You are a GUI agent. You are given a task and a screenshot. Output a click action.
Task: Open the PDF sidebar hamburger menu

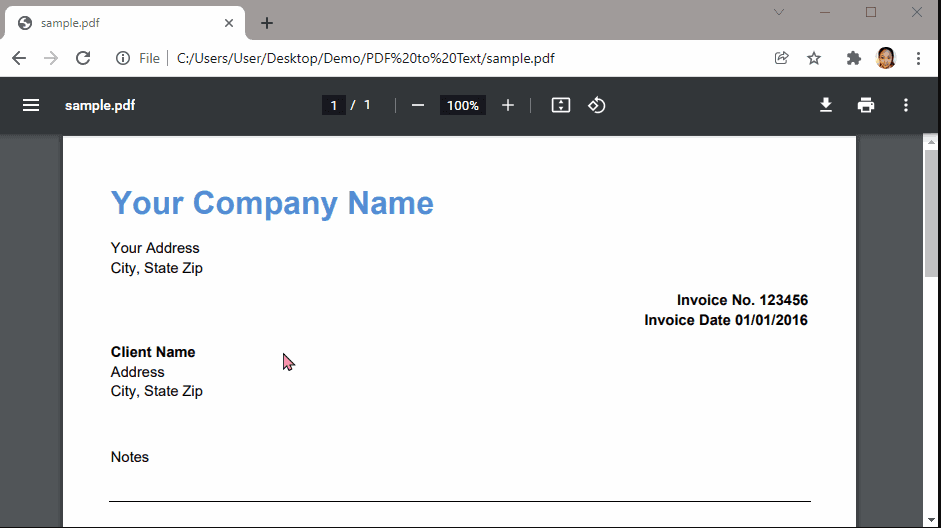31,105
